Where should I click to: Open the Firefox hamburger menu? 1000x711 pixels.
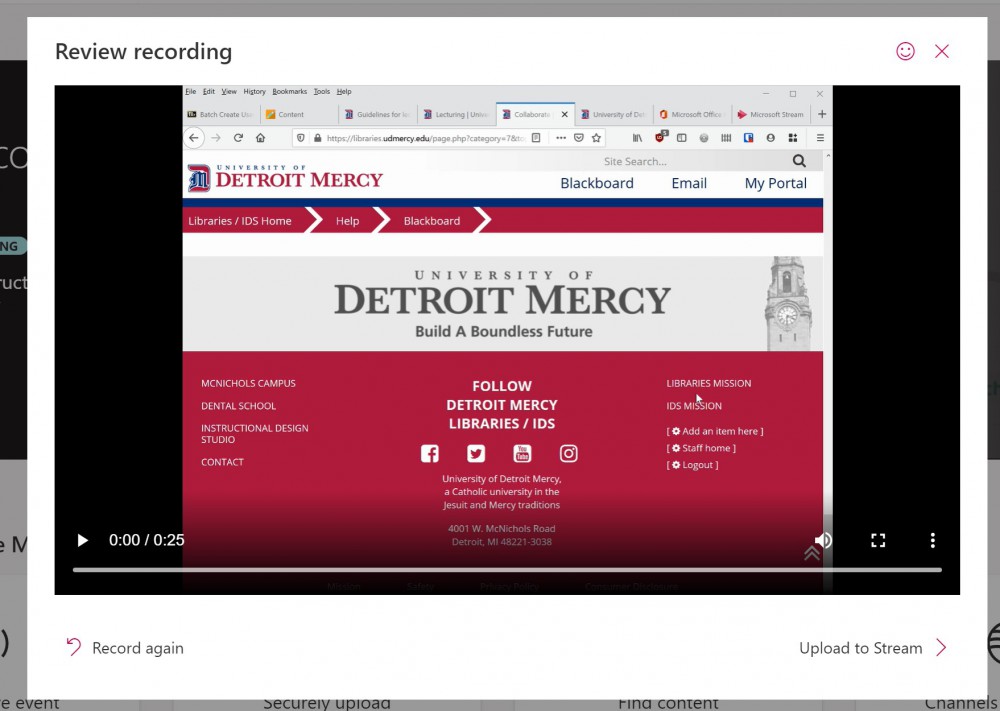[x=819, y=137]
